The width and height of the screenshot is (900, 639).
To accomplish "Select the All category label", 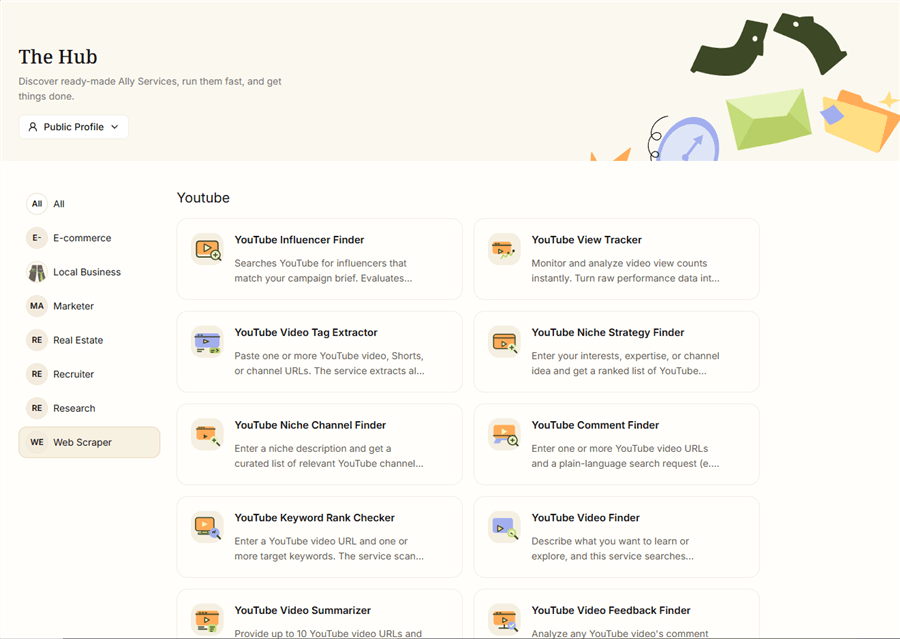I will 59,204.
